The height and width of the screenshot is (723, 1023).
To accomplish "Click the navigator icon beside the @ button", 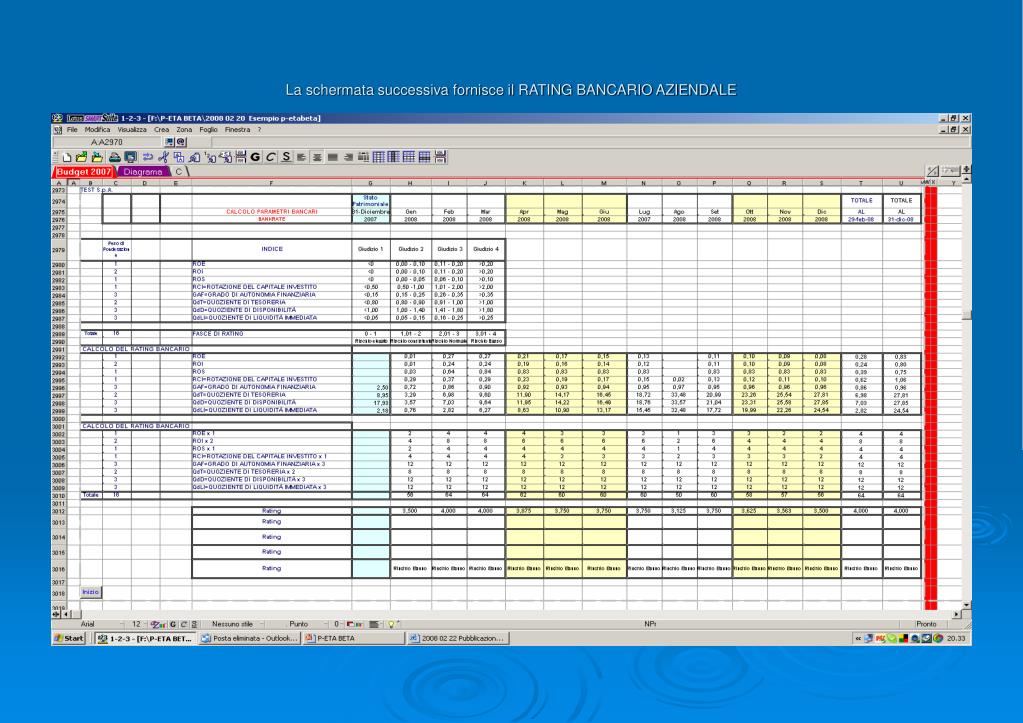I will [170, 142].
